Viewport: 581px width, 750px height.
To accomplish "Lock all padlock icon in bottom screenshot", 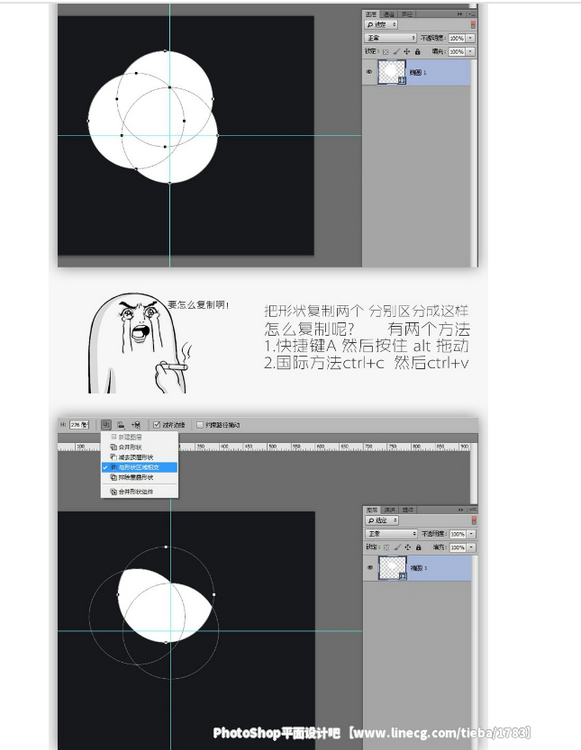I will click(418, 547).
